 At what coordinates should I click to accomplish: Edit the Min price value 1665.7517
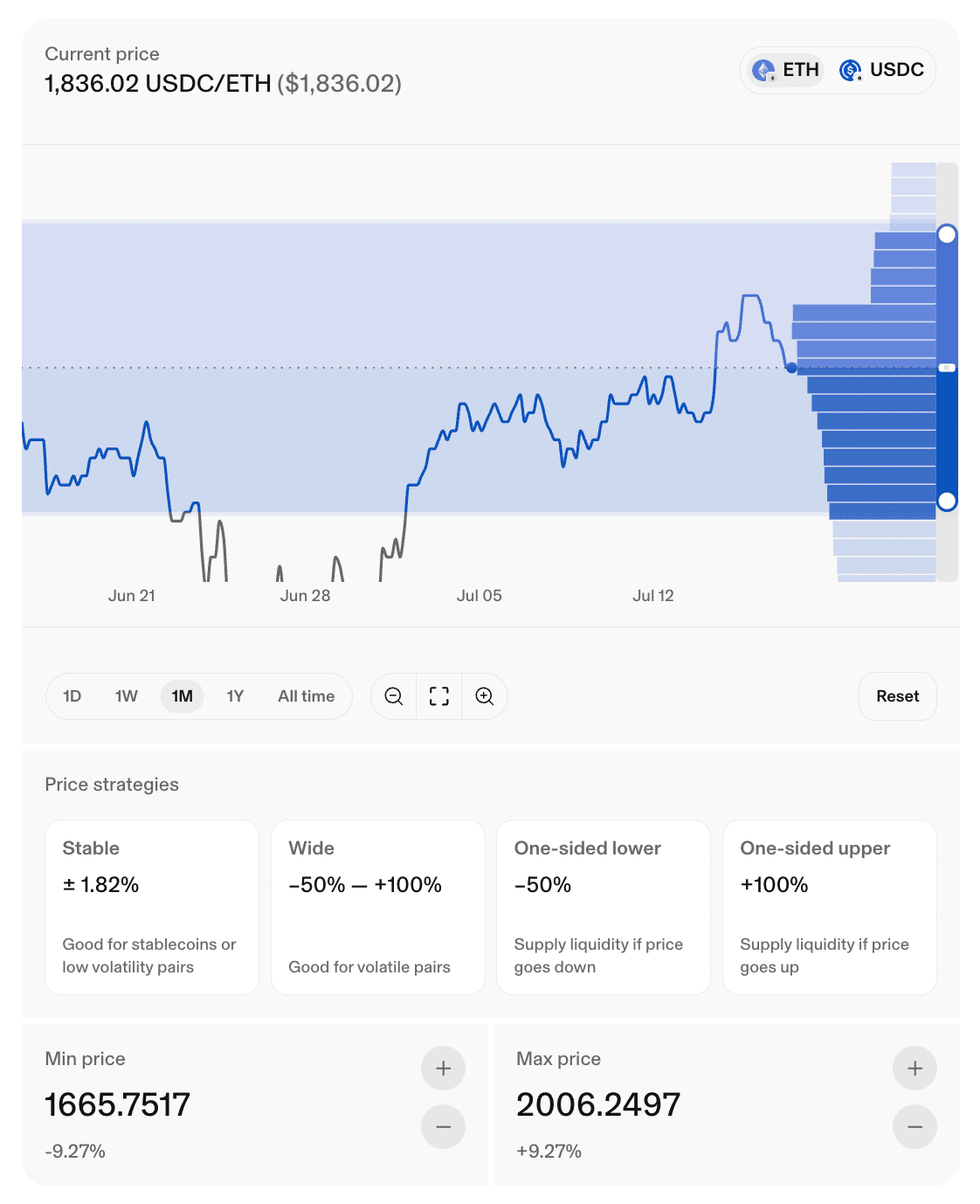tap(118, 1105)
